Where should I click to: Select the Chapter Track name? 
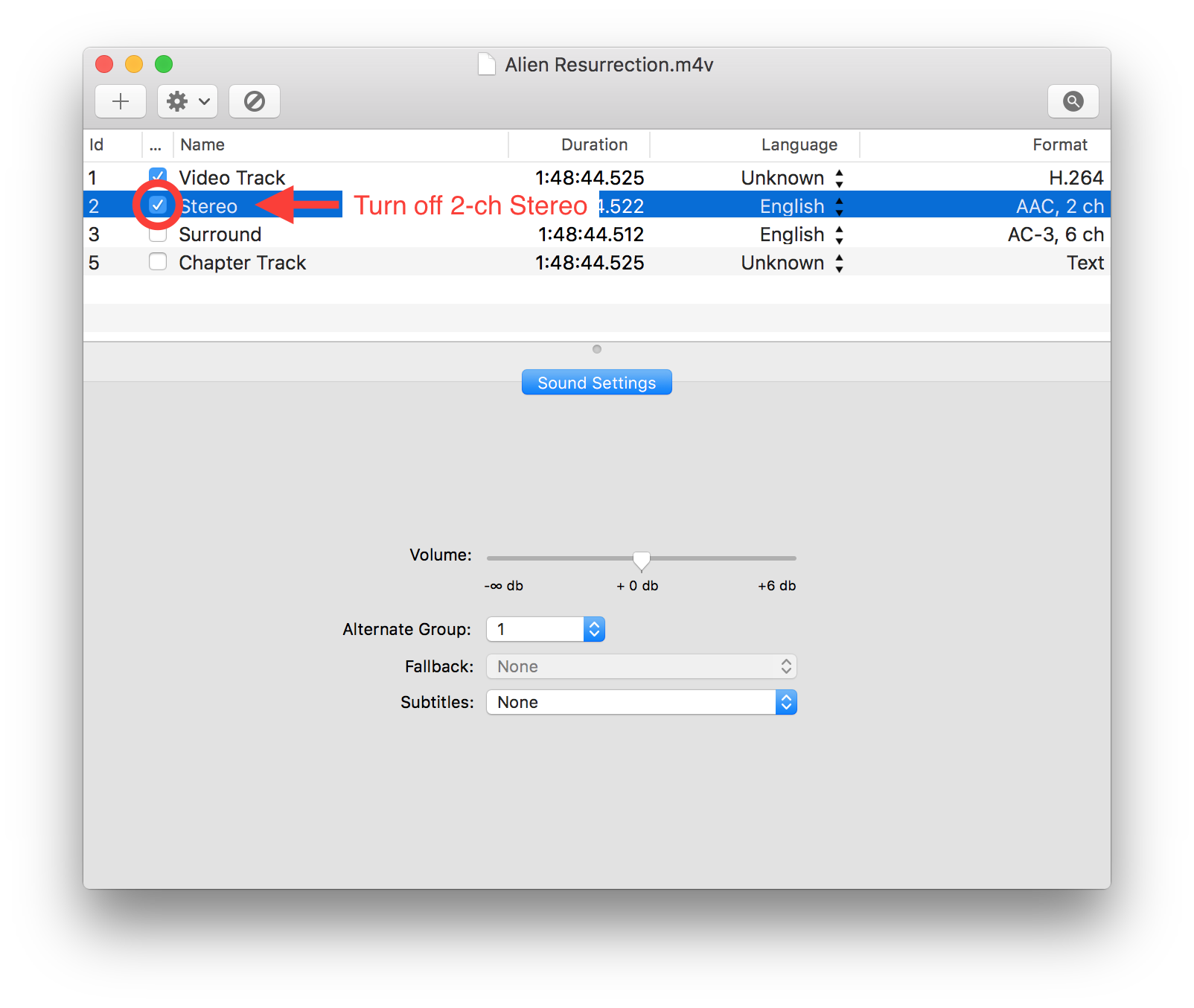click(243, 263)
